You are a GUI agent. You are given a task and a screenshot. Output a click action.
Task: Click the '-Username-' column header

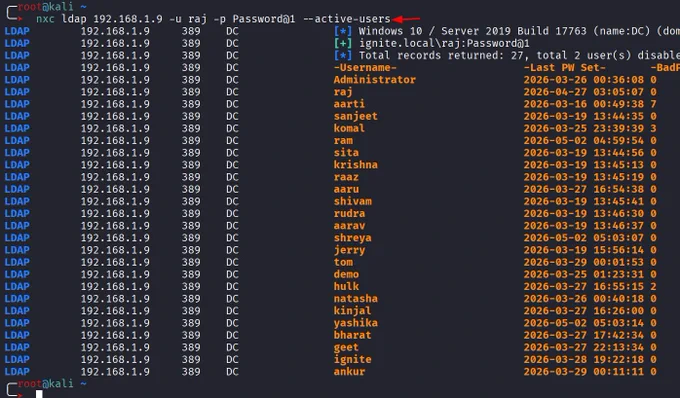click(365, 68)
